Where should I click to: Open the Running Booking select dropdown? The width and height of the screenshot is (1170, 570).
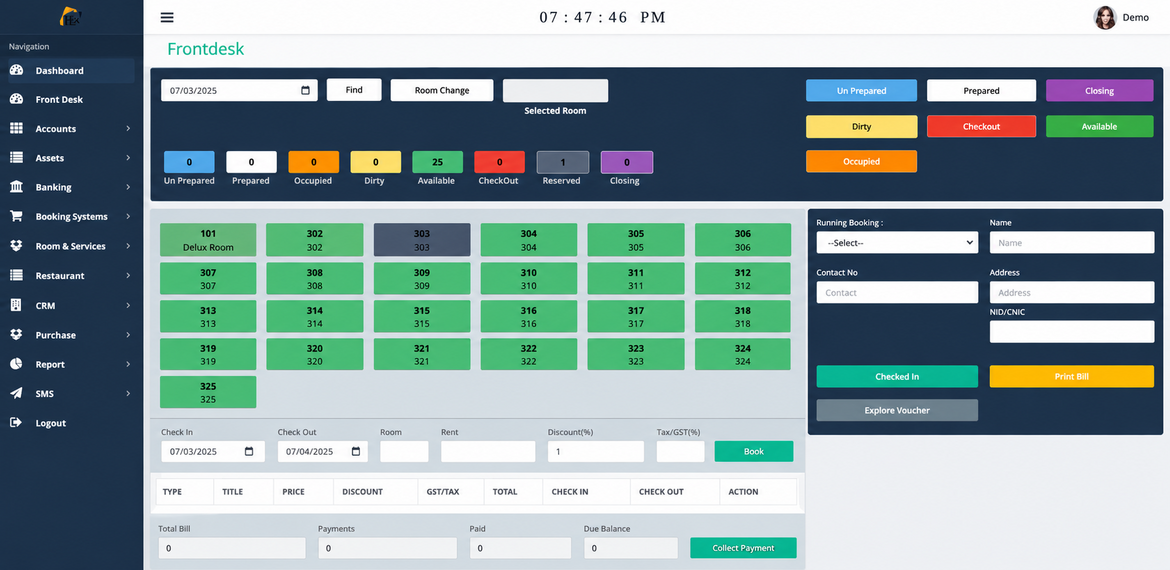(897, 242)
